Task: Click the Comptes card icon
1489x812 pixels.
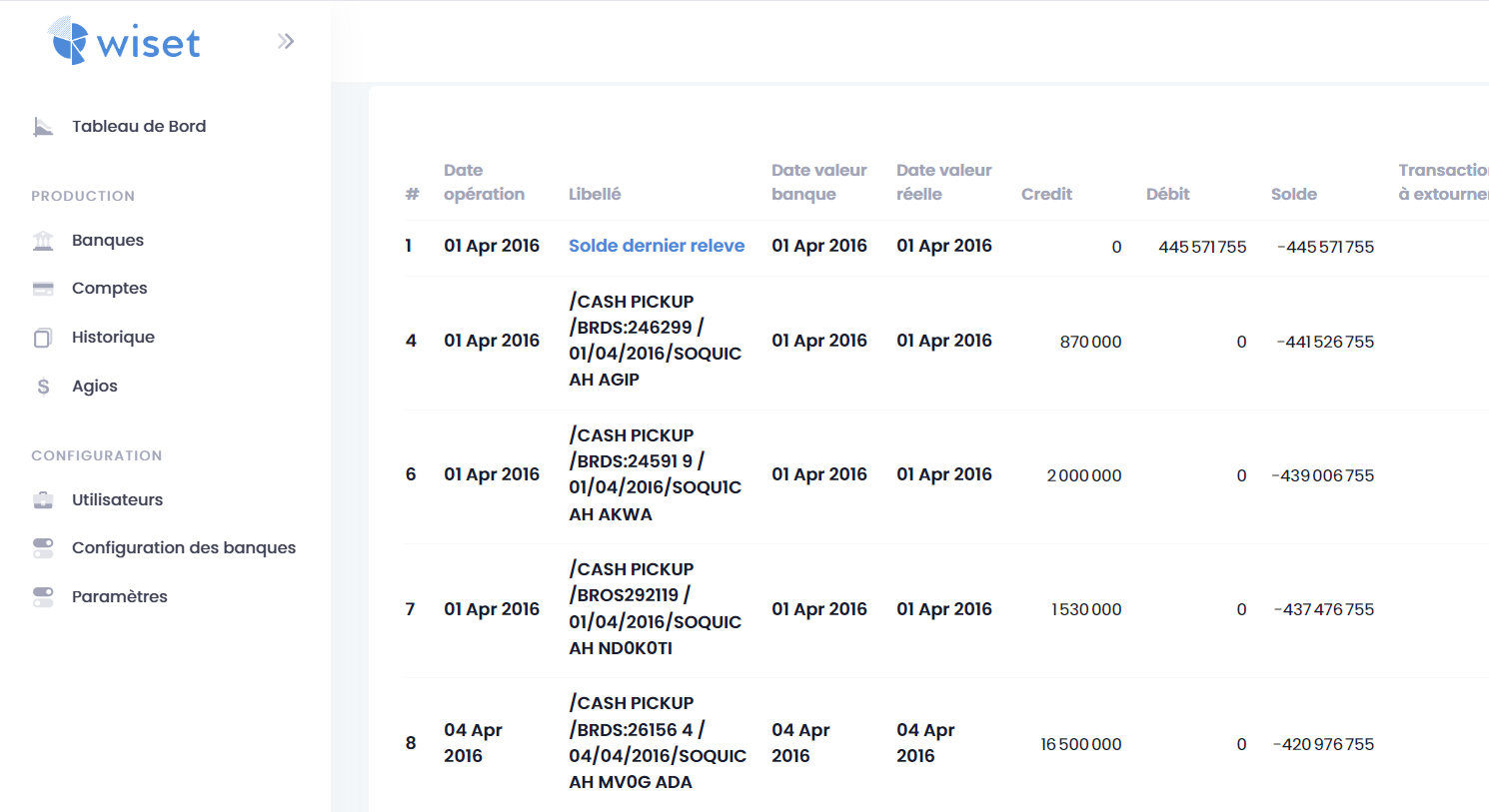Action: 43,289
